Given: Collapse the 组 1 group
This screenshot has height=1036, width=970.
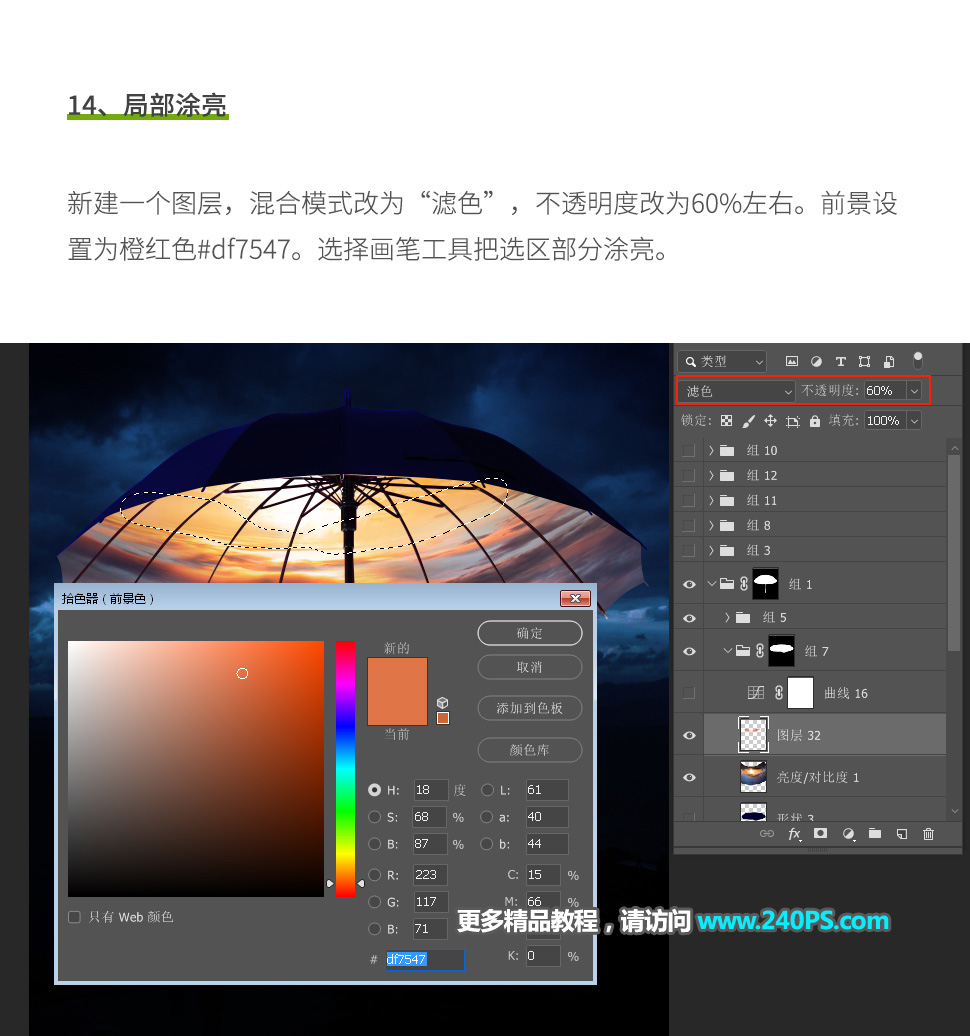Looking at the screenshot, I should [712, 583].
